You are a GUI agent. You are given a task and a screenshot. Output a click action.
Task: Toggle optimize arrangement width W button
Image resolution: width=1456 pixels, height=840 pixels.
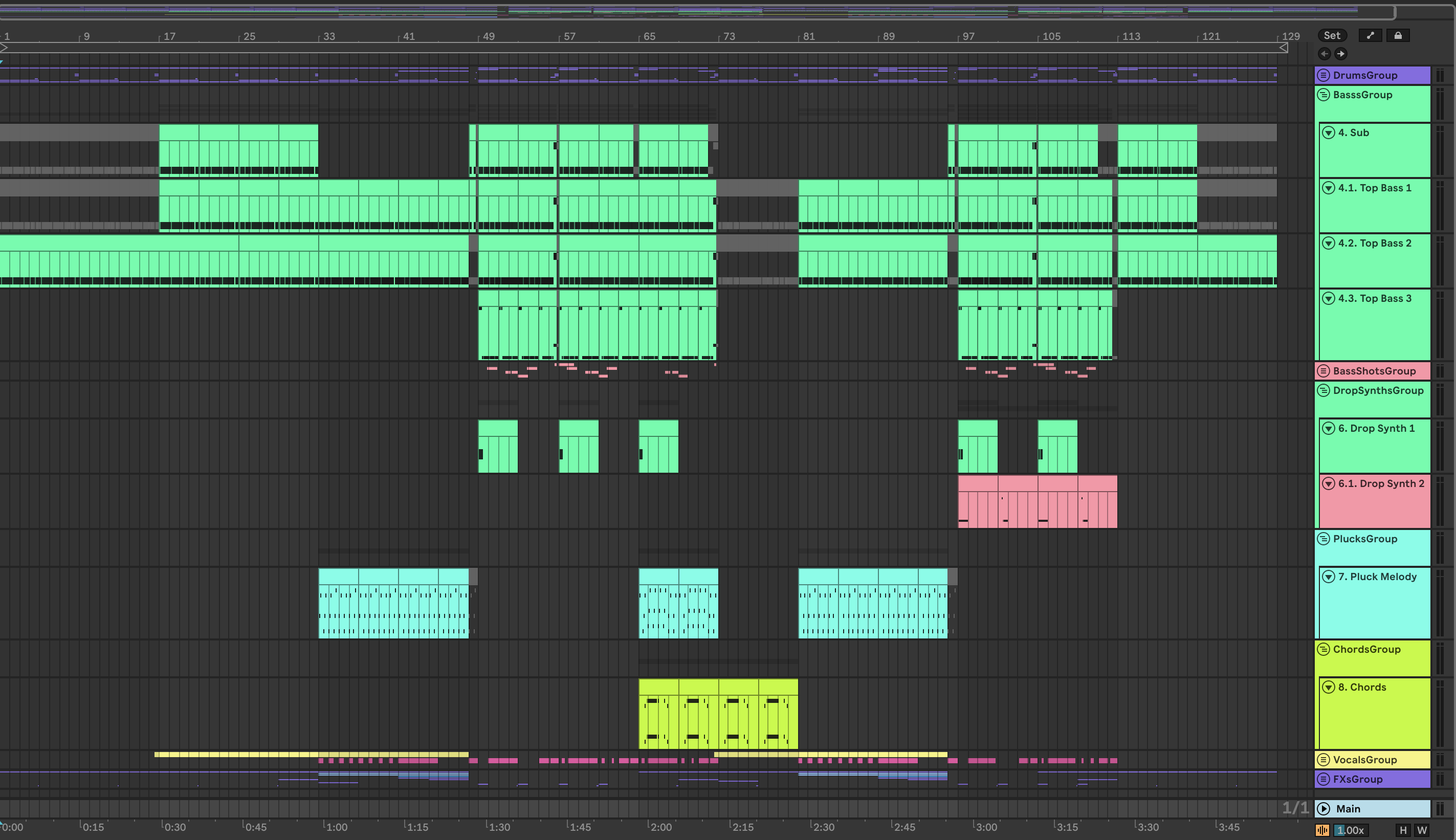tap(1422, 830)
